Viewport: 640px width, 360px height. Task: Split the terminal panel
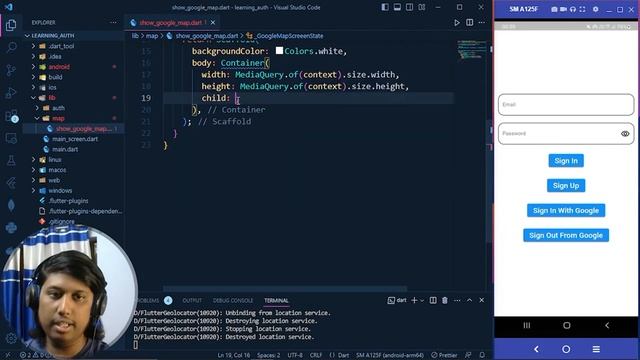tap(433, 300)
